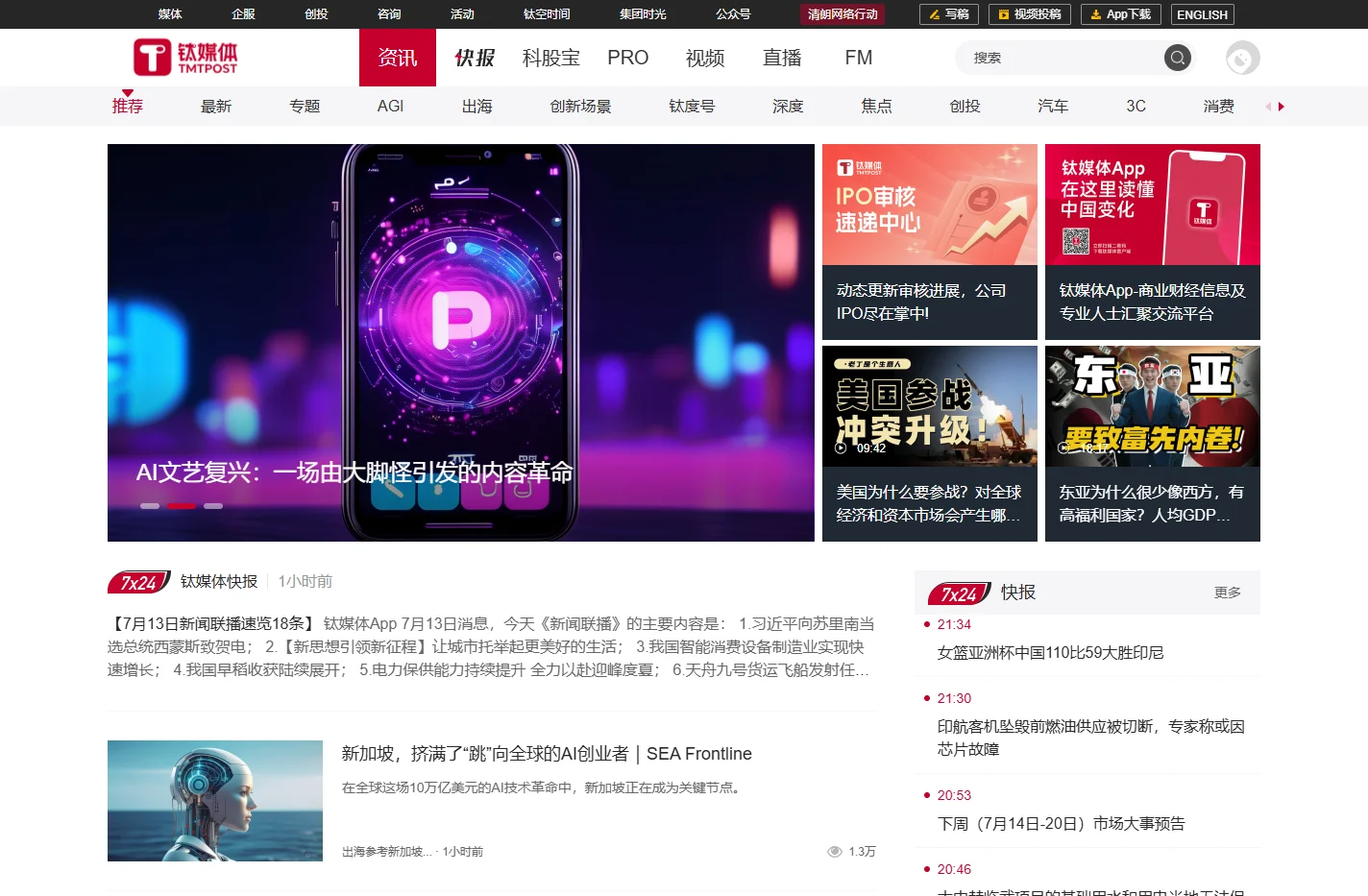Play the 09:42 美国参战 video

(841, 448)
